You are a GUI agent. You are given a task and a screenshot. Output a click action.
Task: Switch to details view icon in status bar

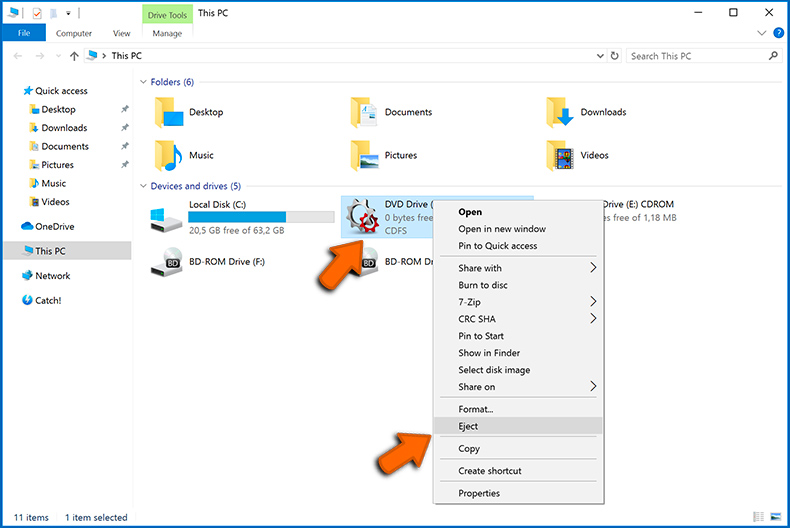click(x=758, y=516)
